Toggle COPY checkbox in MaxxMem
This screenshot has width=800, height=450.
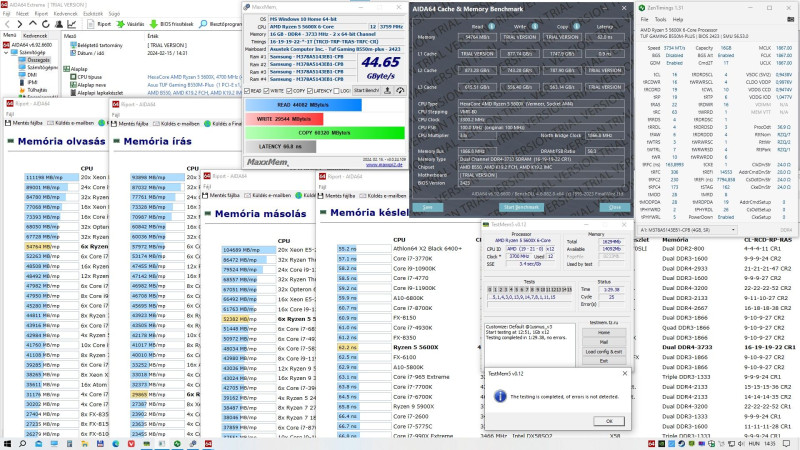click(289, 91)
